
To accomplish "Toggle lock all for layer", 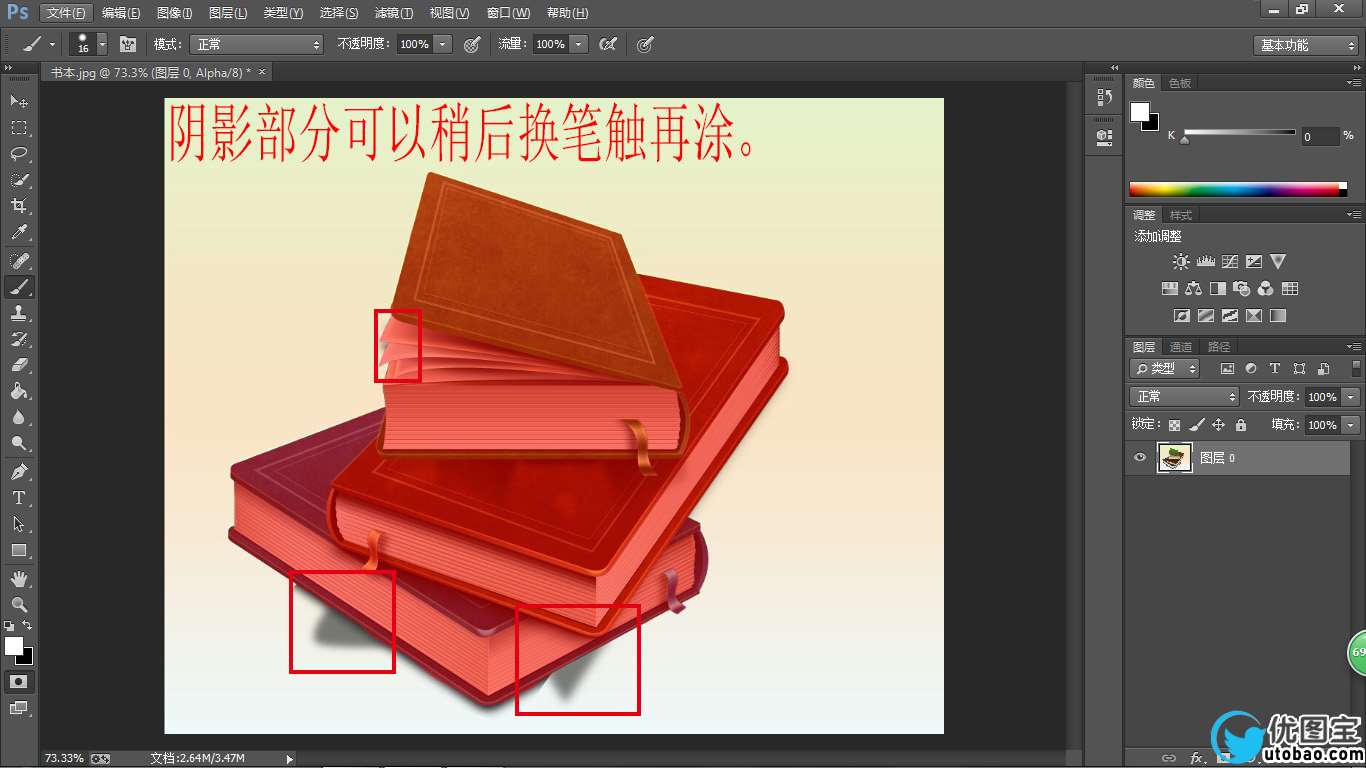I will pos(1241,425).
